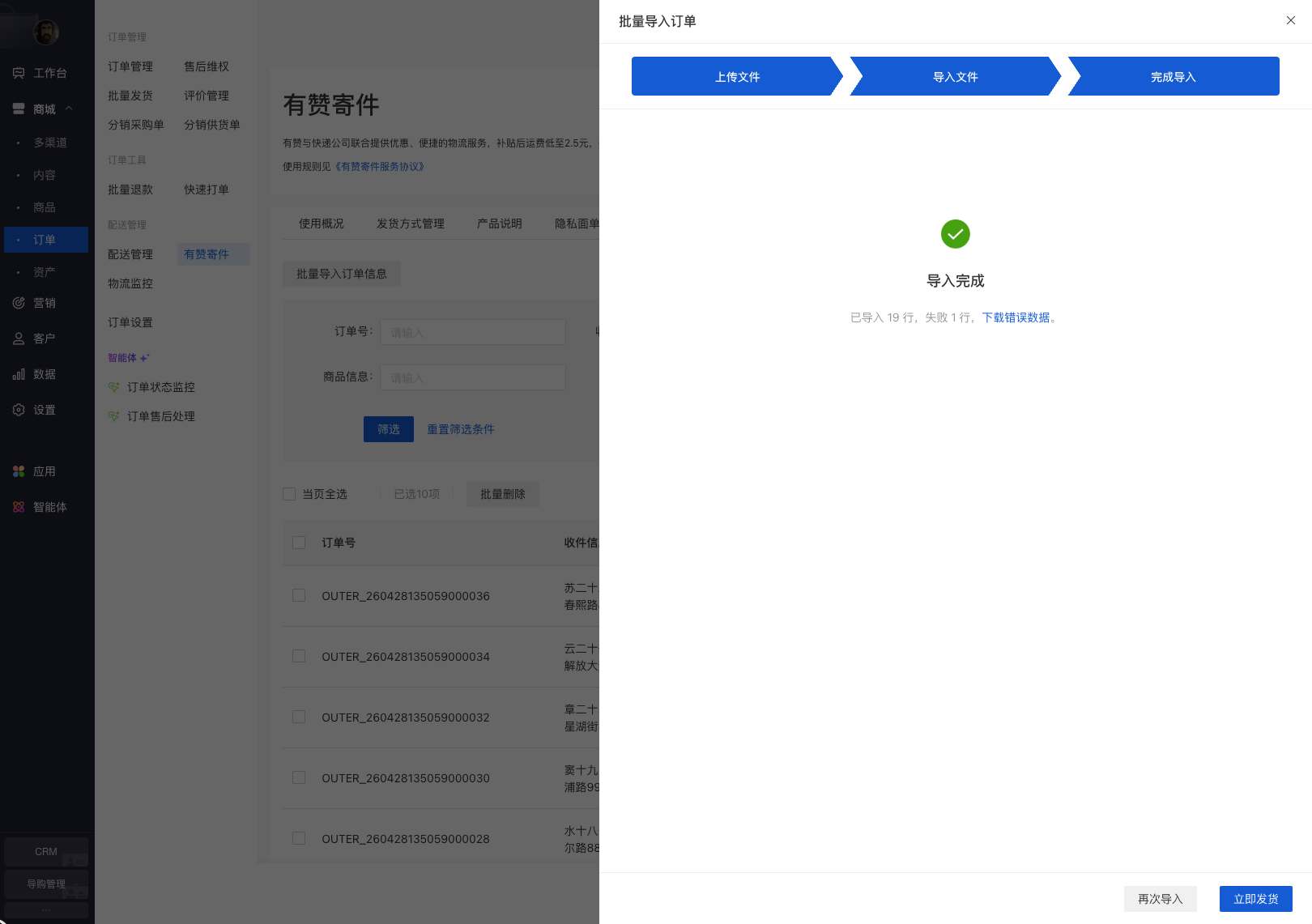Image resolution: width=1312 pixels, height=924 pixels.
Task: Click the 商城 store icon in sidebar
Action: click(19, 109)
